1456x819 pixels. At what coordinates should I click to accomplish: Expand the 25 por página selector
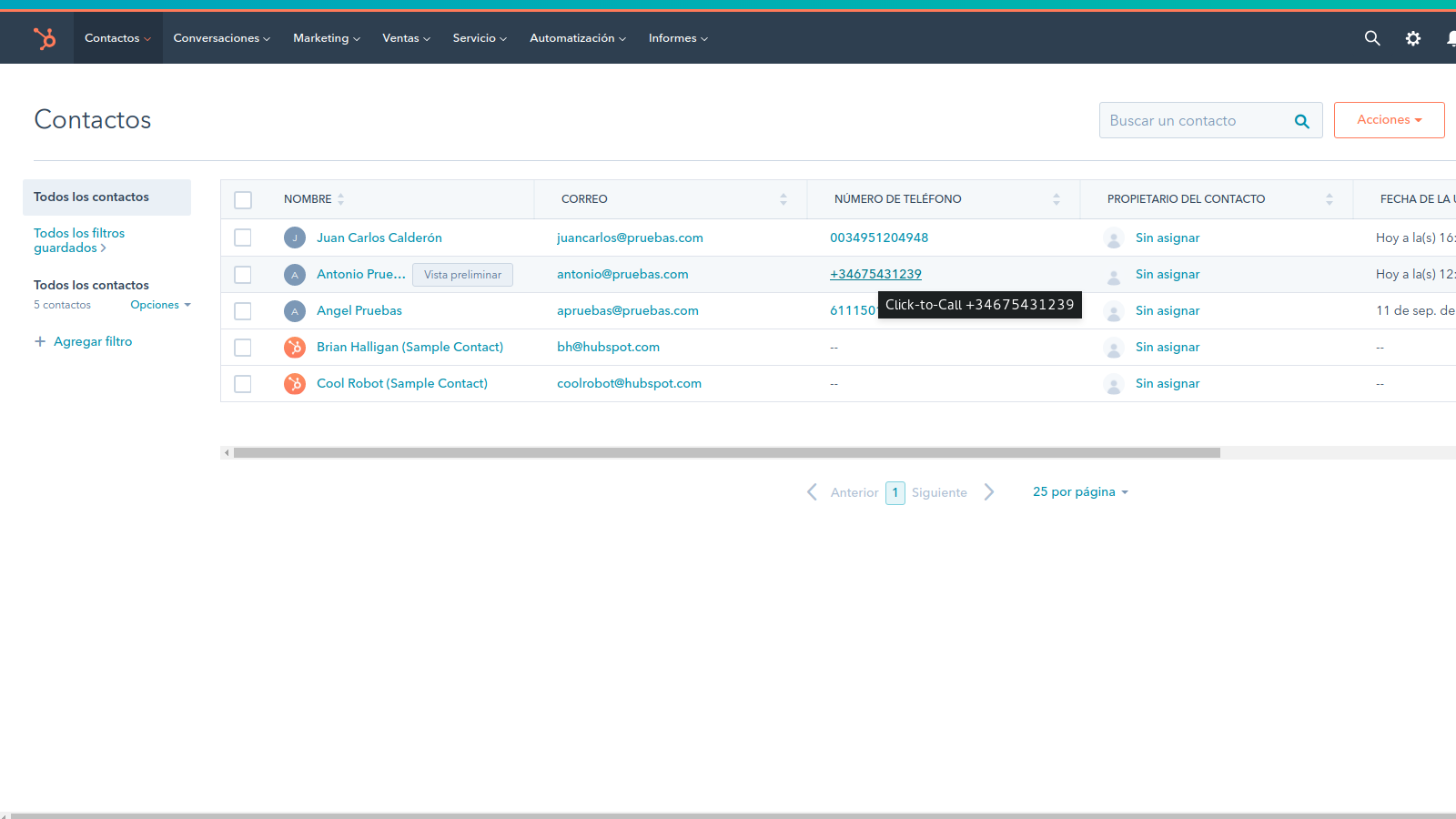click(1080, 492)
